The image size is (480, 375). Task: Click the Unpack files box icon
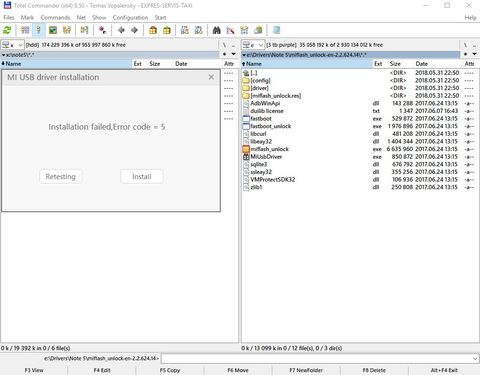click(x=167, y=30)
